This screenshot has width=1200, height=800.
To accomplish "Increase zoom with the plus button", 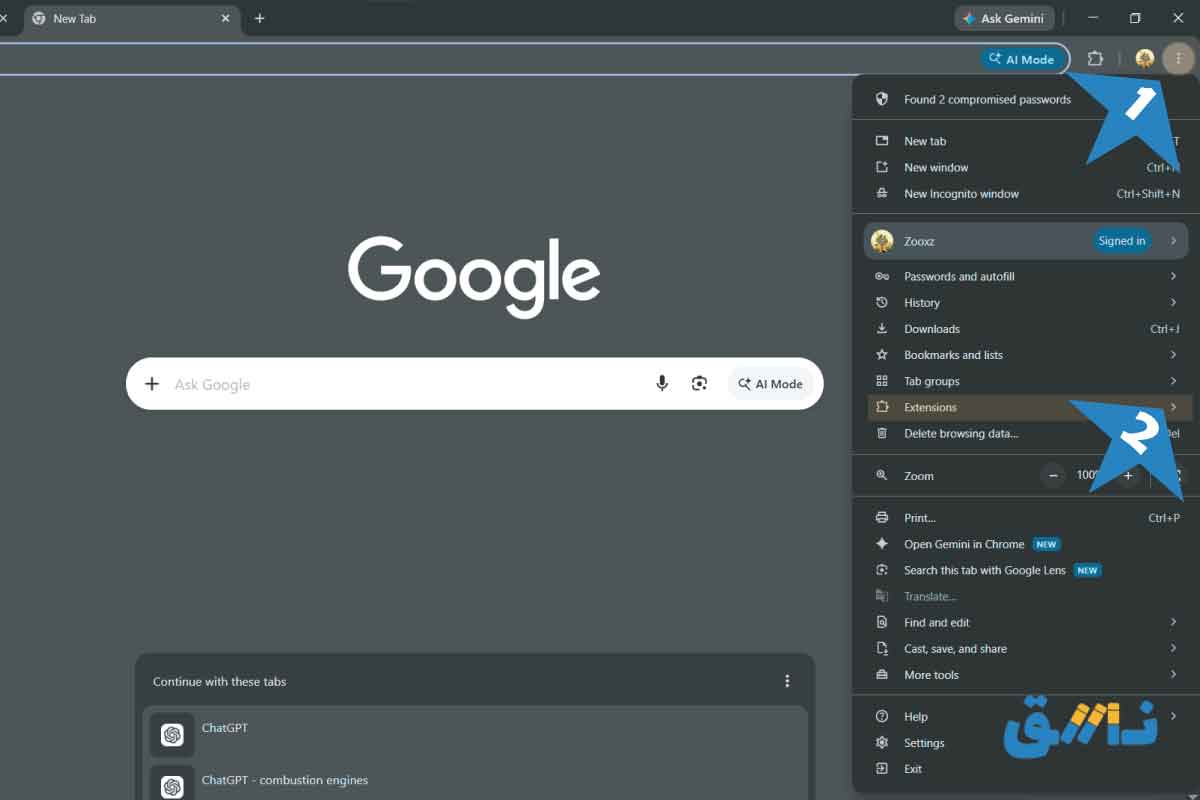I will pyautogui.click(x=1128, y=476).
